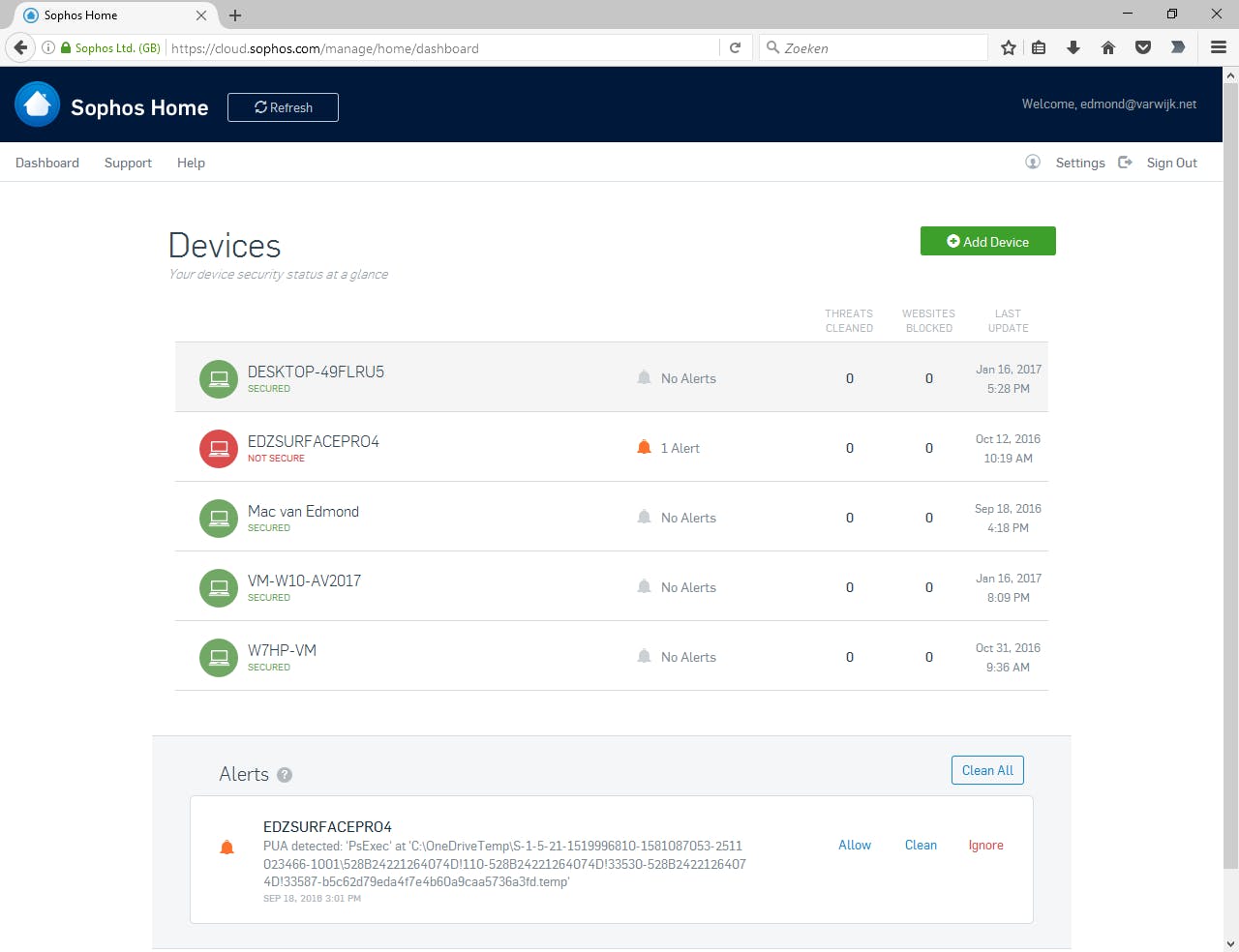Click the THREATS CLEANED column header
The width and height of the screenshot is (1239, 952).
pos(849,320)
